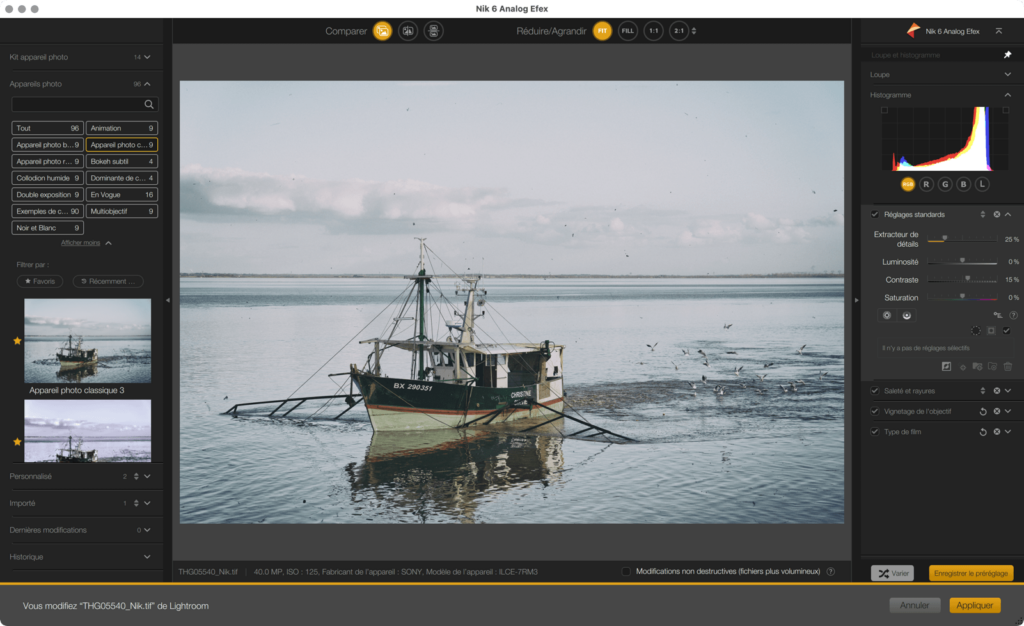This screenshot has height=626, width=1024.
Task: Select Bokeh subtil category filter
Action: coord(121,161)
